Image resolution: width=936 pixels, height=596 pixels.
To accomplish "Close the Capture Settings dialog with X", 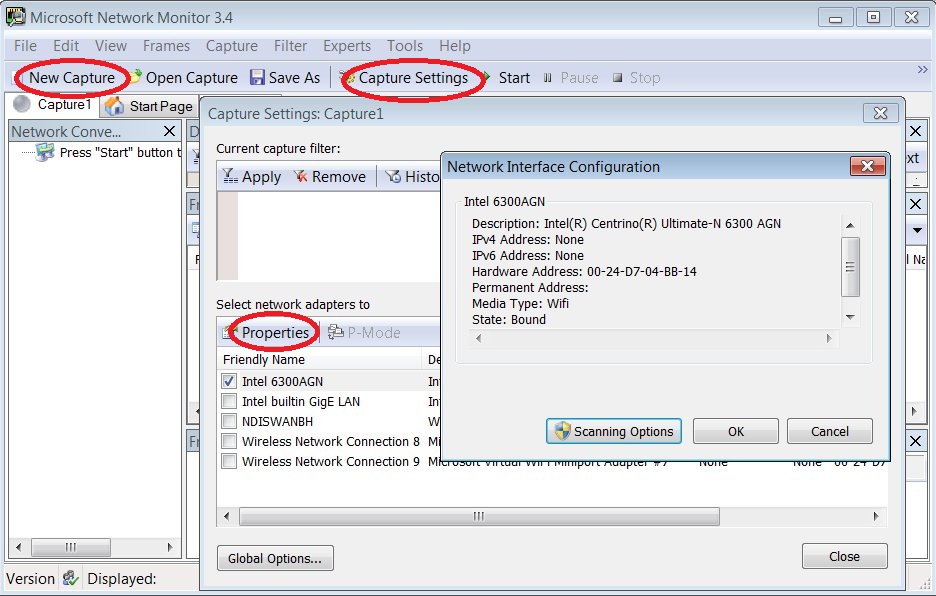I will pyautogui.click(x=880, y=113).
